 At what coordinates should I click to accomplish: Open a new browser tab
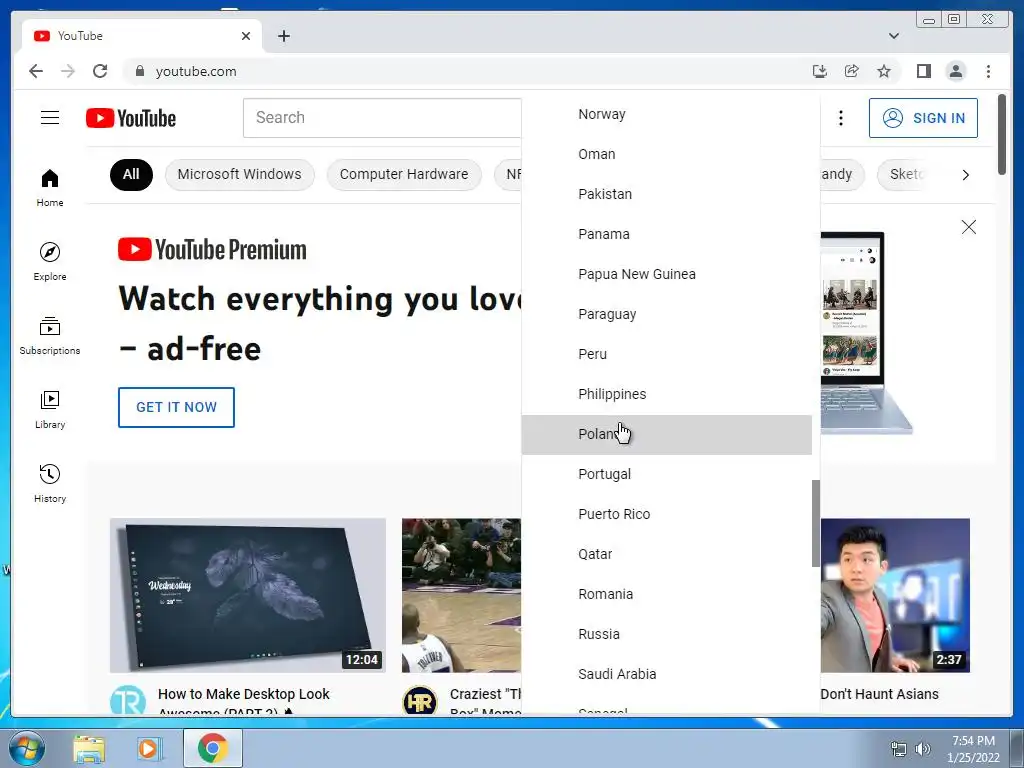[283, 36]
